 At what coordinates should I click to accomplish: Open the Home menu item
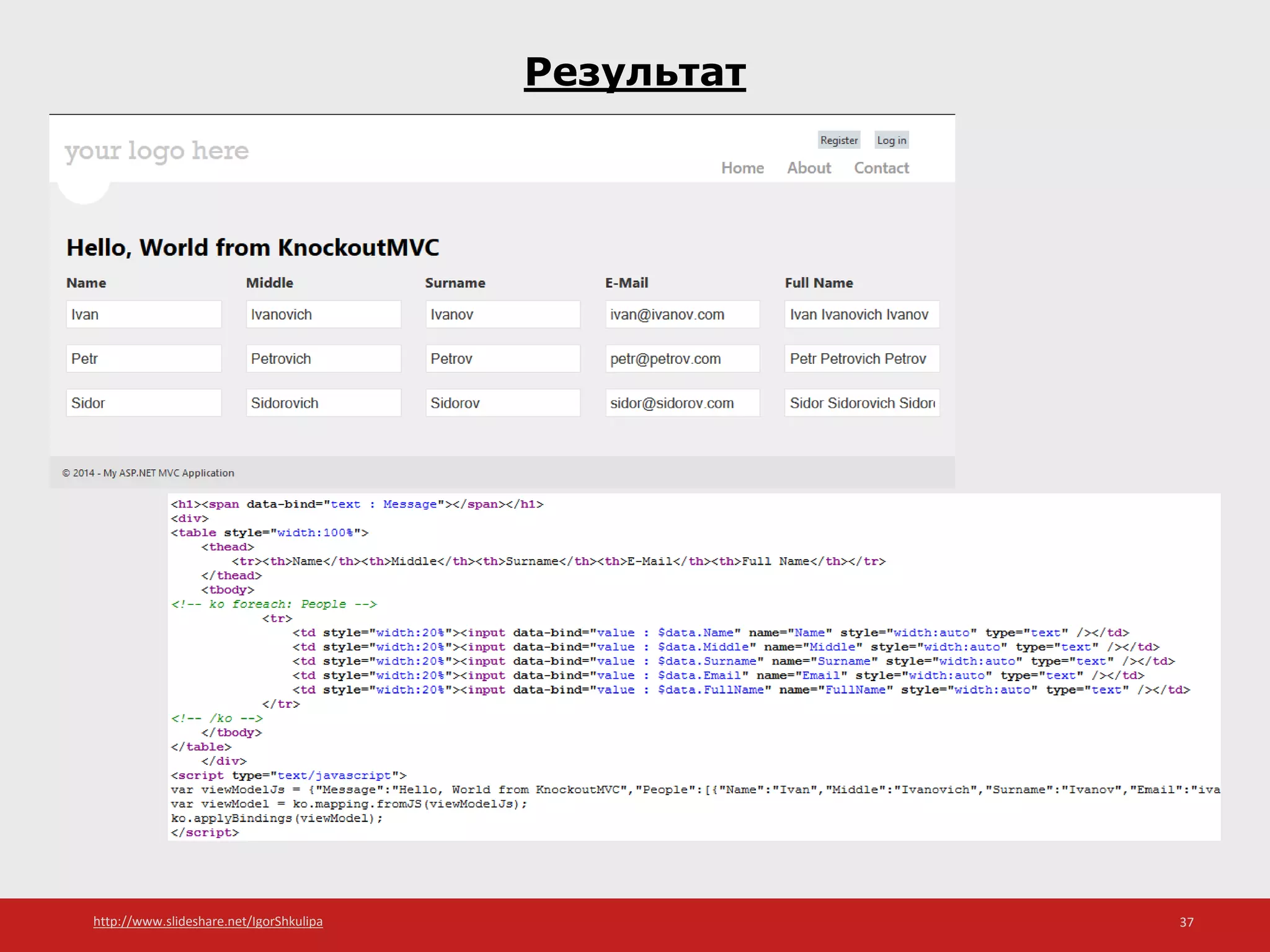pyautogui.click(x=742, y=168)
